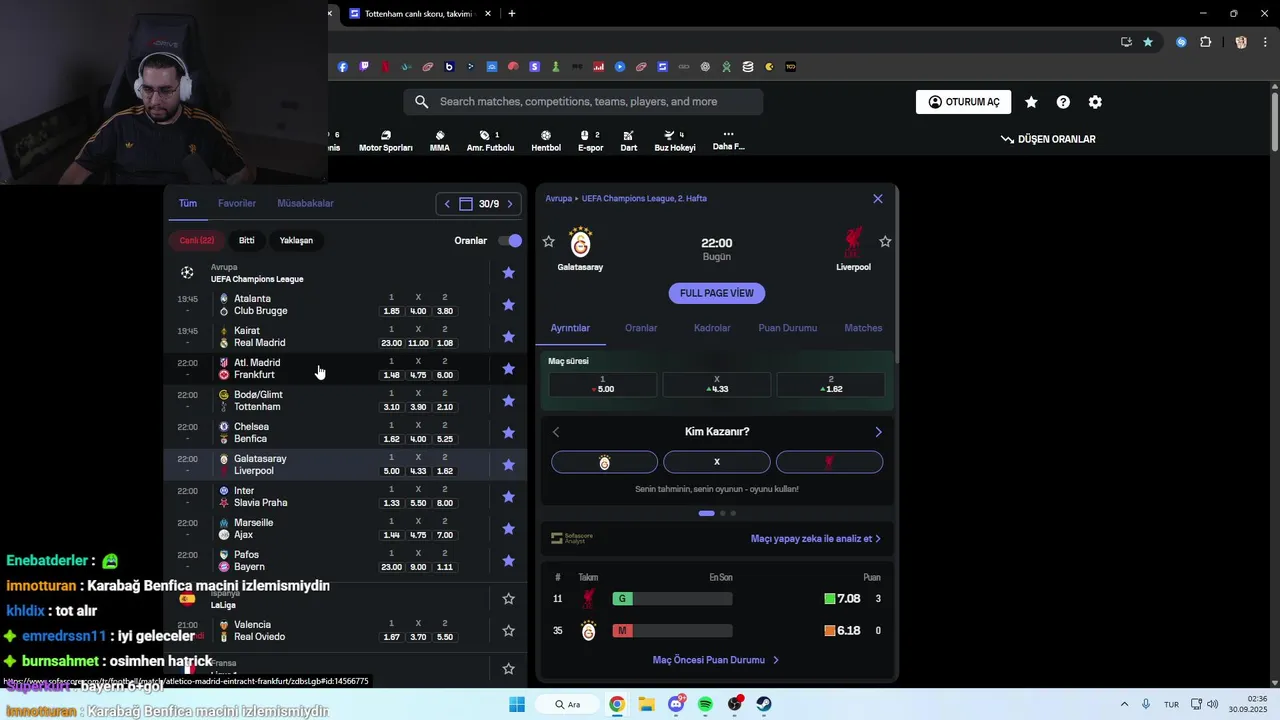1280x720 pixels.
Task: Click the star next to Galatasaray in the match panel
Action: point(548,242)
